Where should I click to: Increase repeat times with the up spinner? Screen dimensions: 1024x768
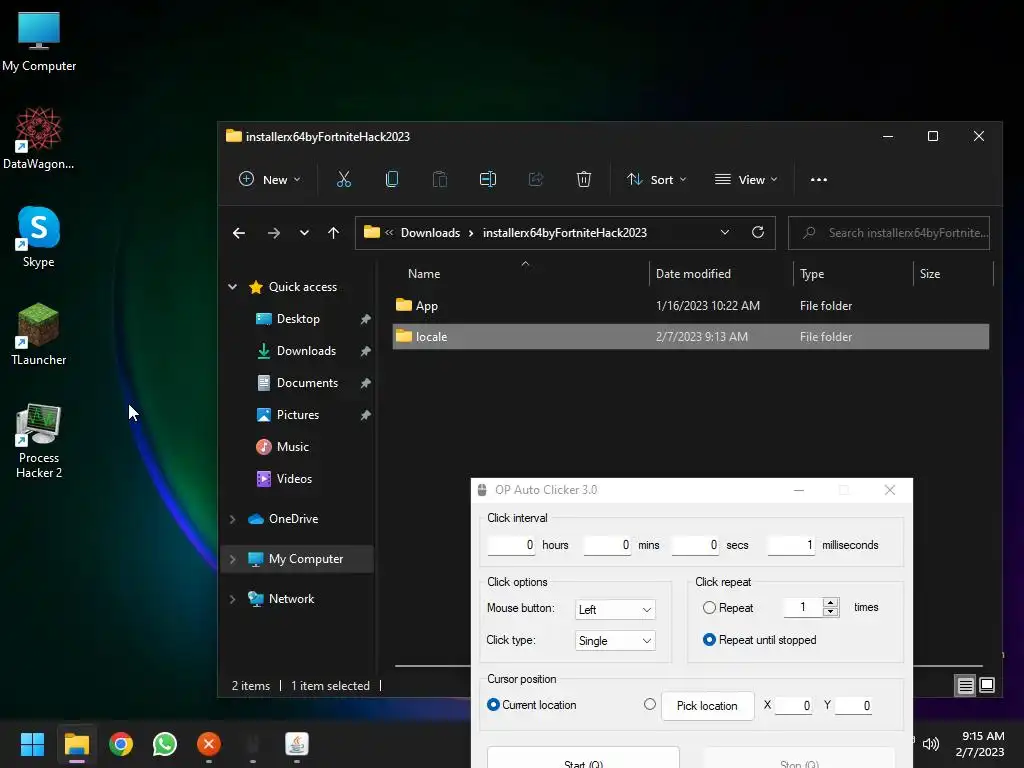click(831, 603)
